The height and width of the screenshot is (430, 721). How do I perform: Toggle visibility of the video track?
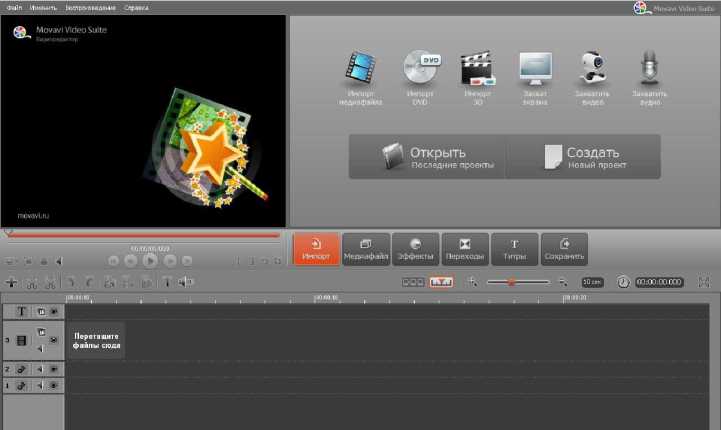(x=54, y=340)
